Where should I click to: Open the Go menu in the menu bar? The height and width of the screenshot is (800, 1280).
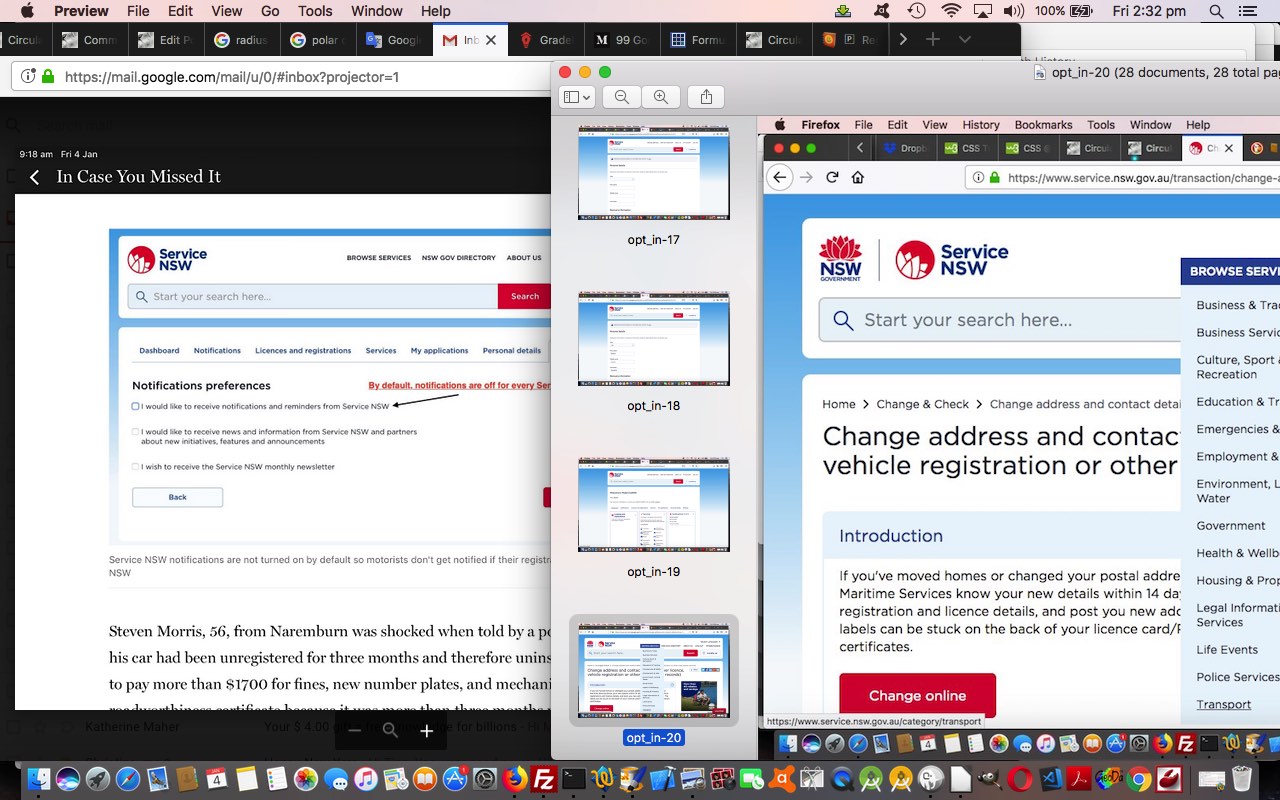270,11
